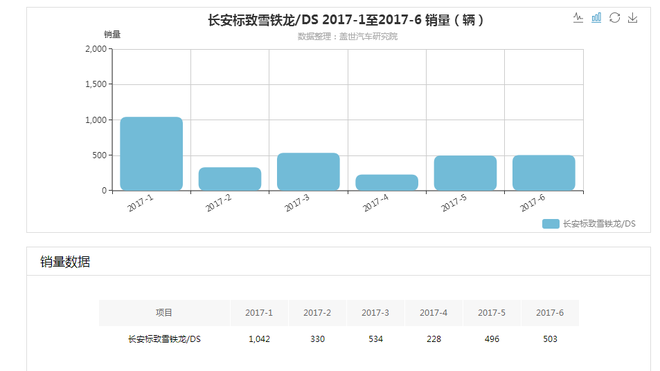Click the 2017-1 sales bar
The width and height of the screenshot is (660, 371).
(x=152, y=154)
